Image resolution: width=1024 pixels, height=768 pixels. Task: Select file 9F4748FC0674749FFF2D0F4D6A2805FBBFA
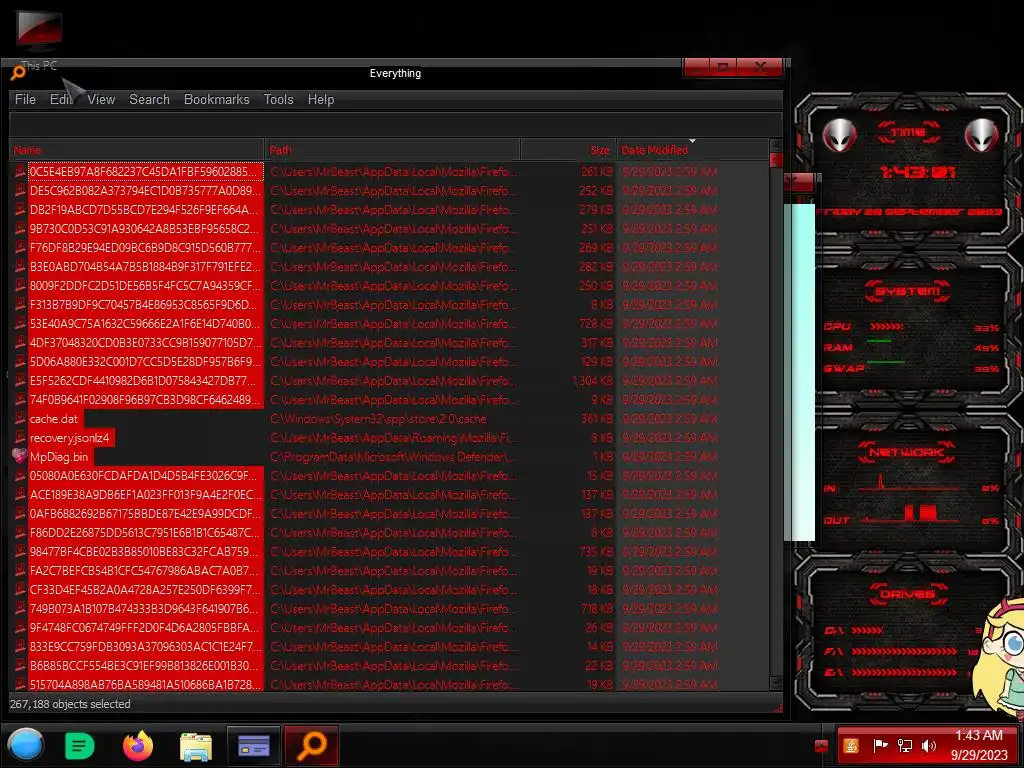click(x=145, y=628)
